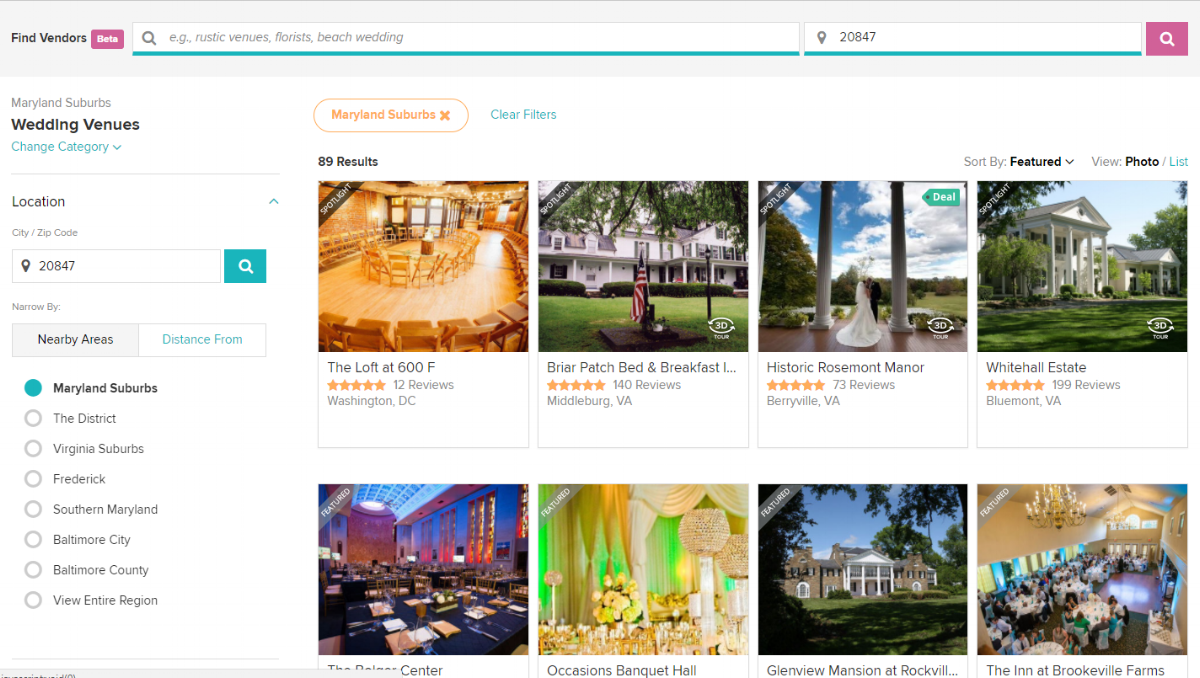1200x678 pixels.
Task: Click the pin icon in sidebar City / Zip Code field
Action: 26,266
